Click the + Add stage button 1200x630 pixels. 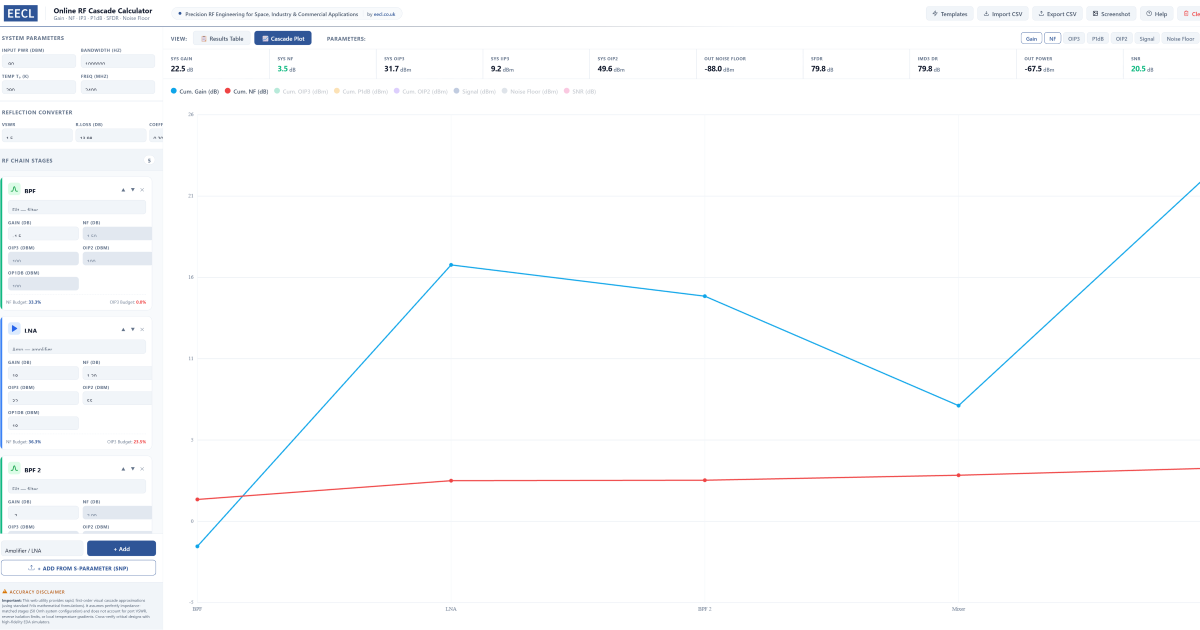(x=121, y=549)
